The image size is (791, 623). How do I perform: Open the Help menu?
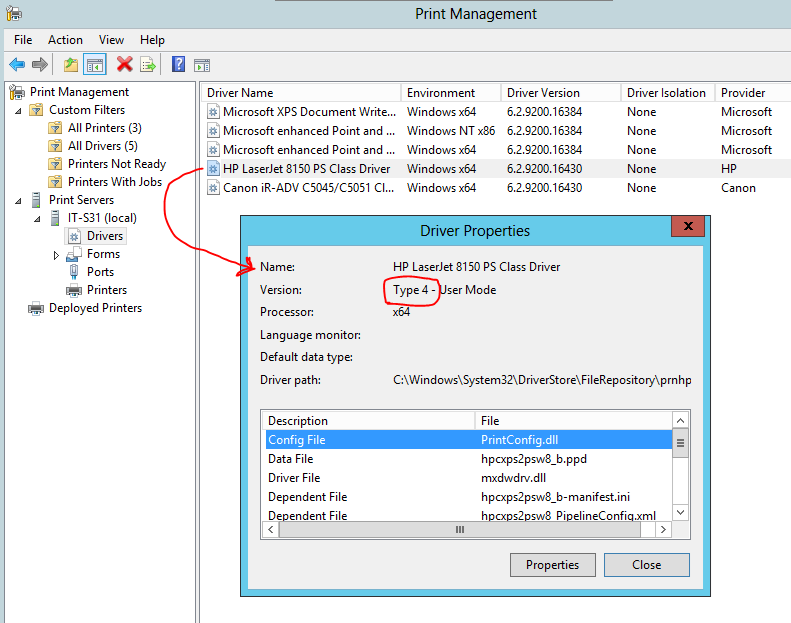pyautogui.click(x=152, y=40)
